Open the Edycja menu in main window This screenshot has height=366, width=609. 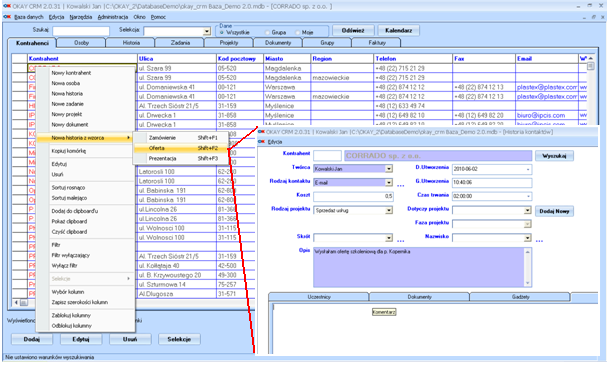pyautogui.click(x=57, y=17)
